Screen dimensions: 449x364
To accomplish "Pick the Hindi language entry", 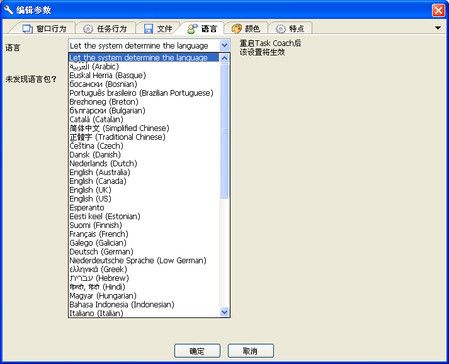I will tap(144, 287).
